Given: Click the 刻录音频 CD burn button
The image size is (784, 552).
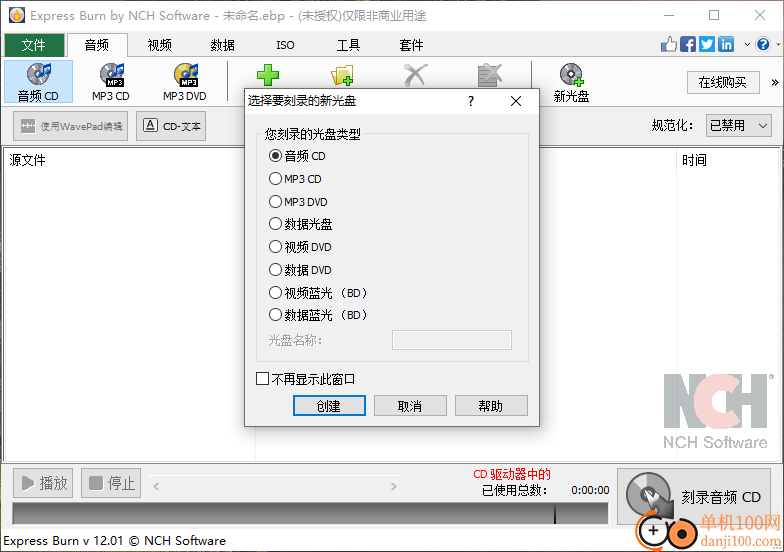Looking at the screenshot, I should [x=694, y=496].
